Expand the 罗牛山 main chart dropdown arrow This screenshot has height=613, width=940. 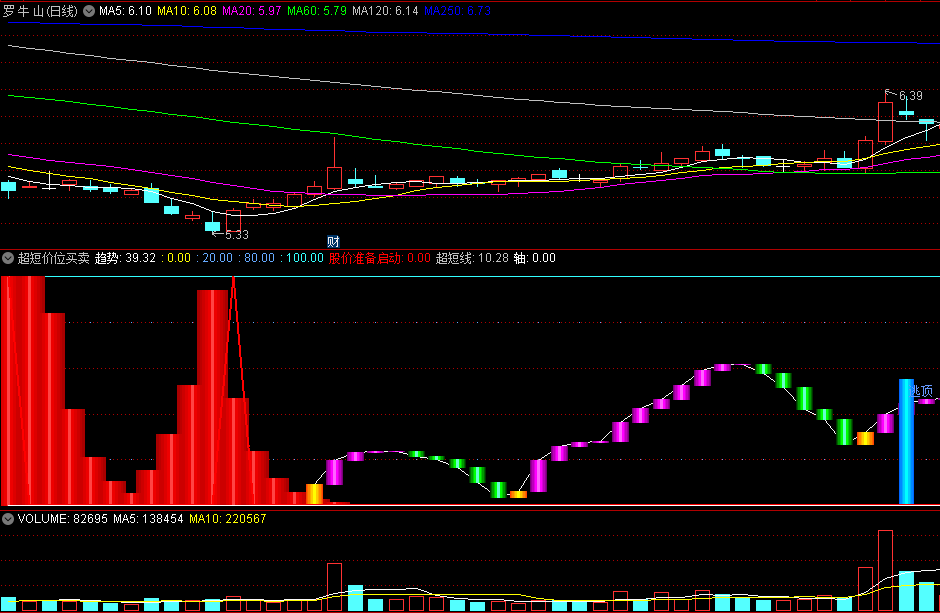[x=89, y=11]
